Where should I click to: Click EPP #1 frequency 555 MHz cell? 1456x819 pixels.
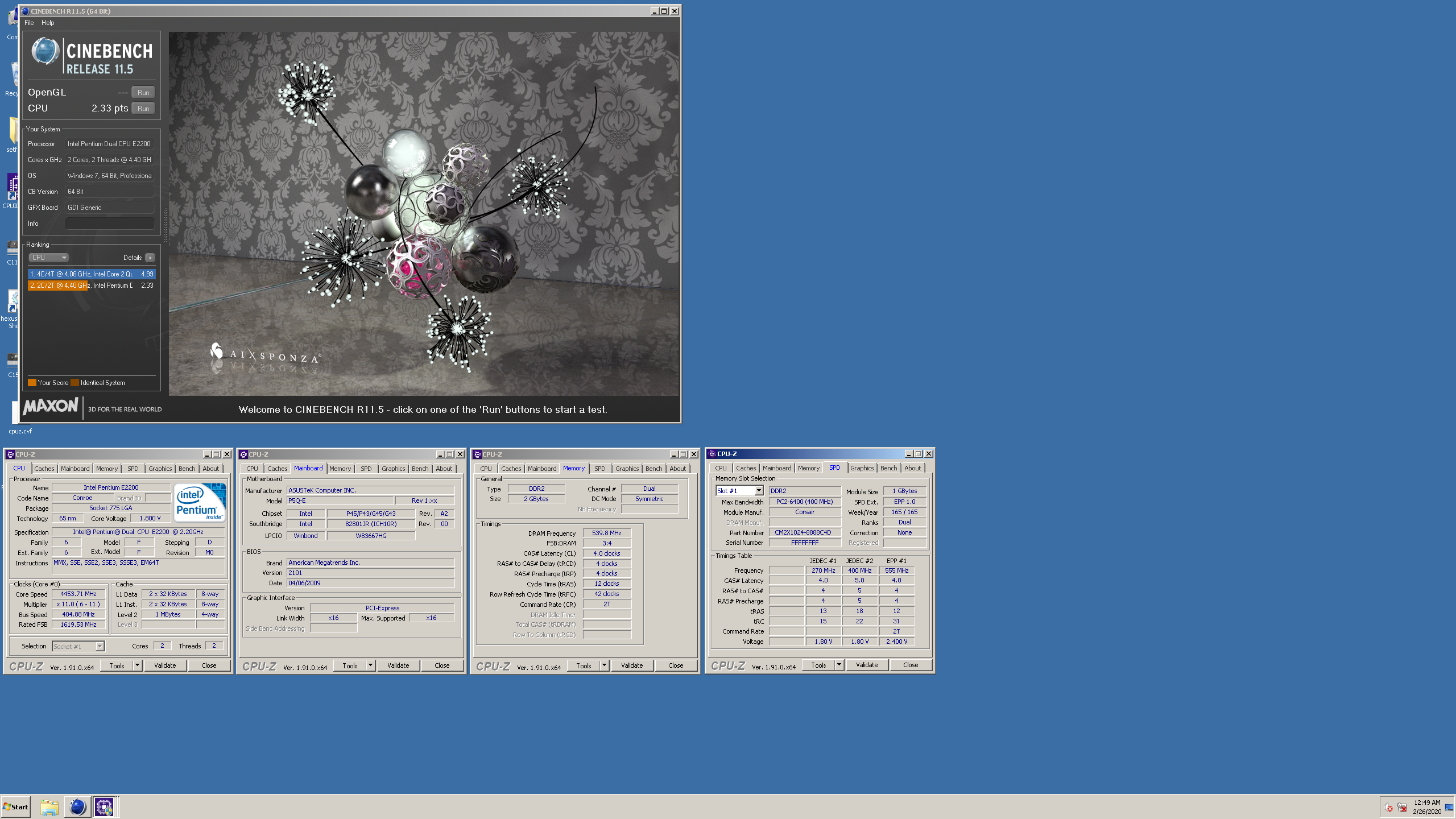[896, 570]
